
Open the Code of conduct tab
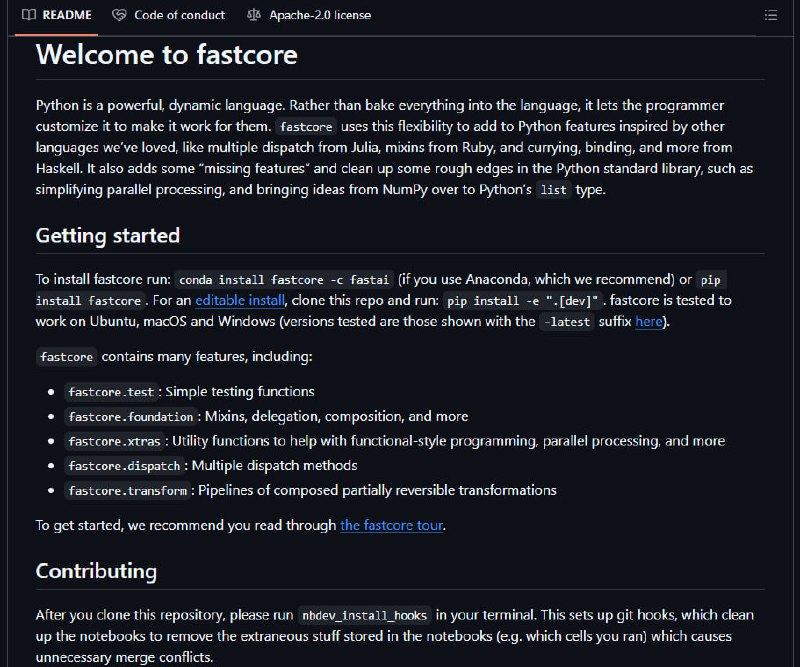(x=169, y=15)
